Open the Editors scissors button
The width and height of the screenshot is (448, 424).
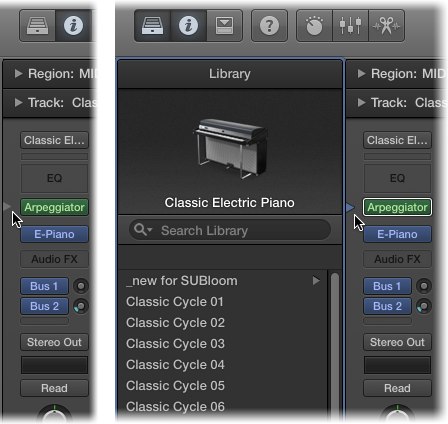point(386,26)
